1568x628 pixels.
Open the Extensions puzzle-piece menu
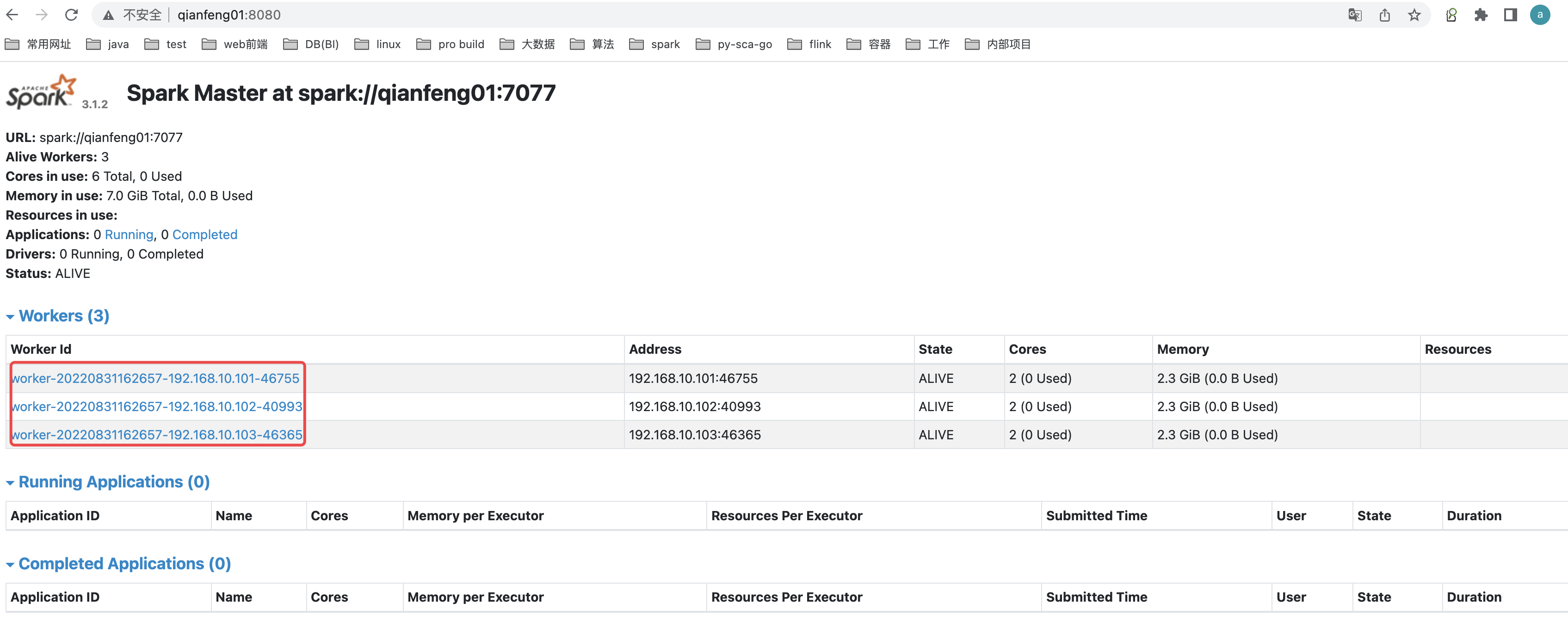tap(1481, 15)
